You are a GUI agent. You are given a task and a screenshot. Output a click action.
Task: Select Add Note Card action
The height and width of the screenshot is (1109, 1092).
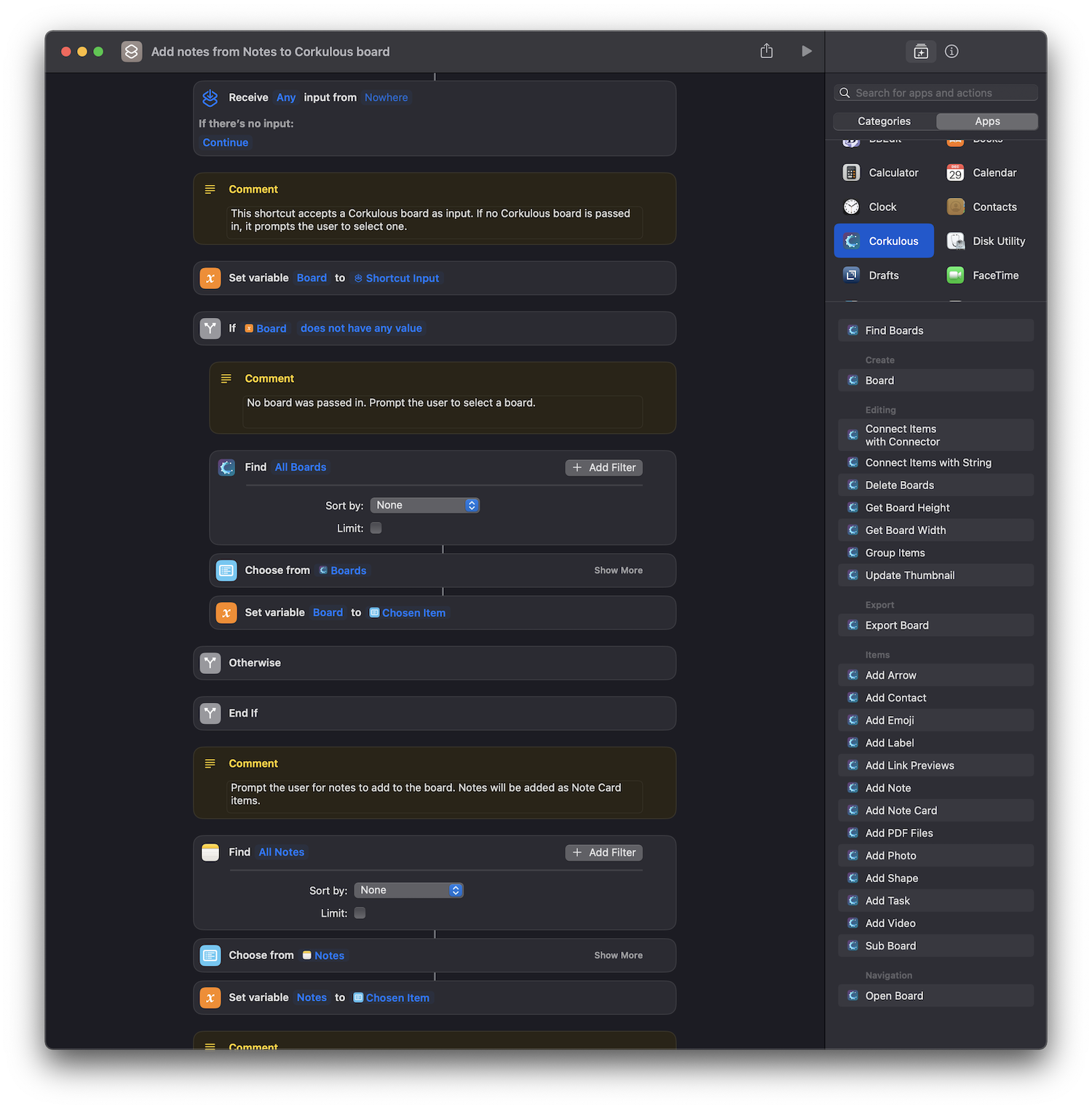point(936,811)
